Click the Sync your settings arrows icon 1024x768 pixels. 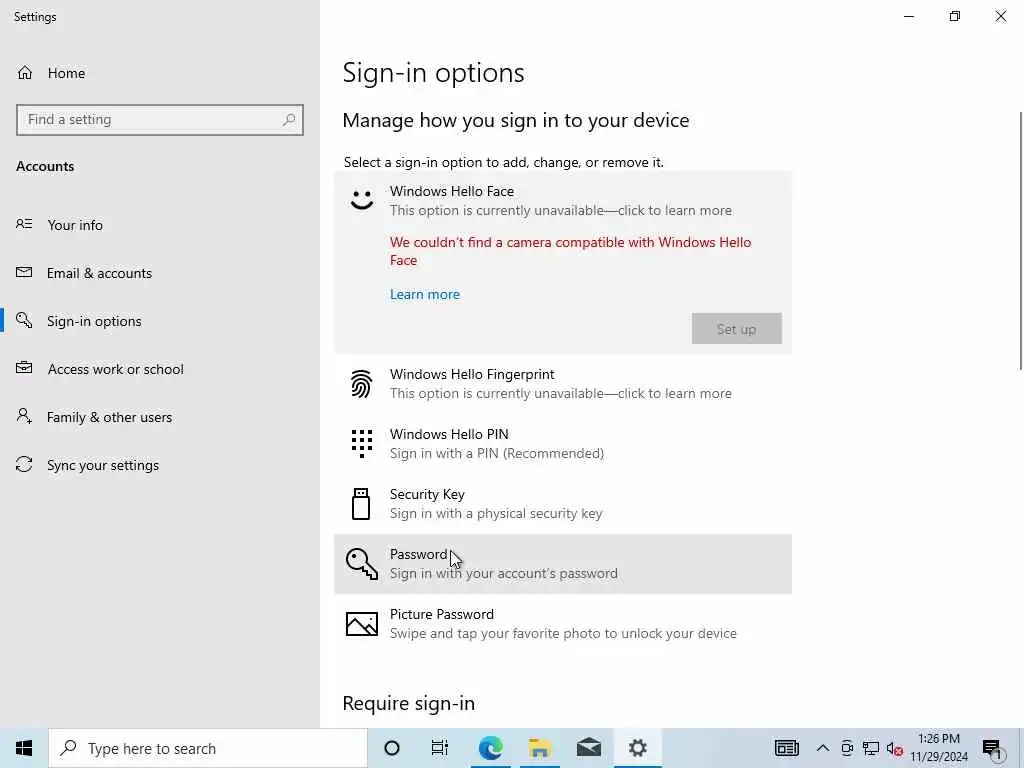coord(24,464)
